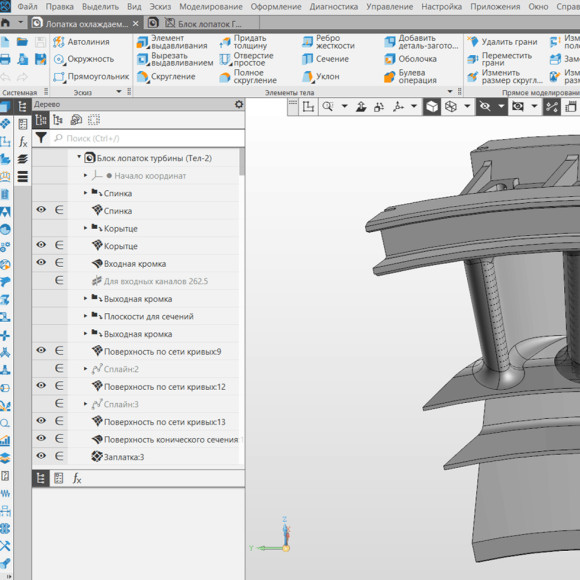Screen dimensions: 580x580
Task: Open the Эскиз group dropdown arrow
Action: click(119, 91)
